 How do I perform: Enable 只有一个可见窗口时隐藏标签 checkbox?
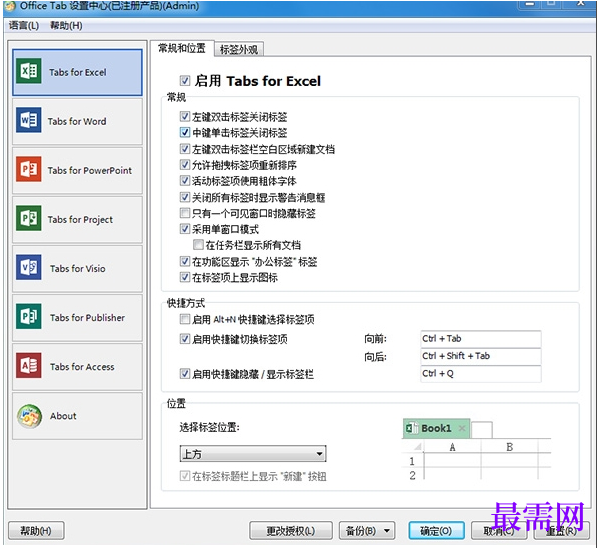tap(185, 213)
